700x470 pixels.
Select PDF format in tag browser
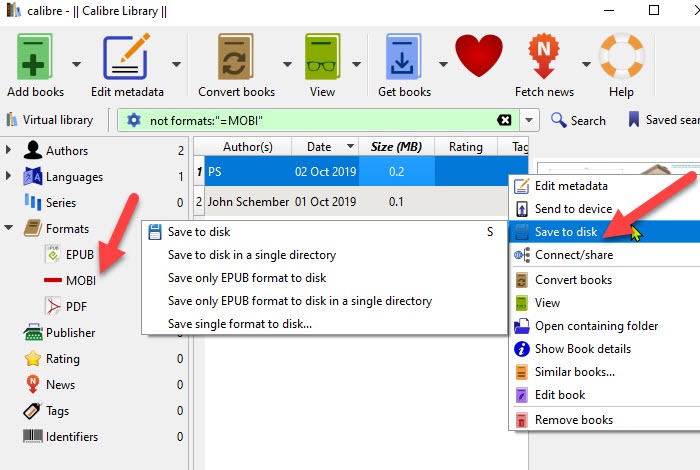pyautogui.click(x=76, y=307)
